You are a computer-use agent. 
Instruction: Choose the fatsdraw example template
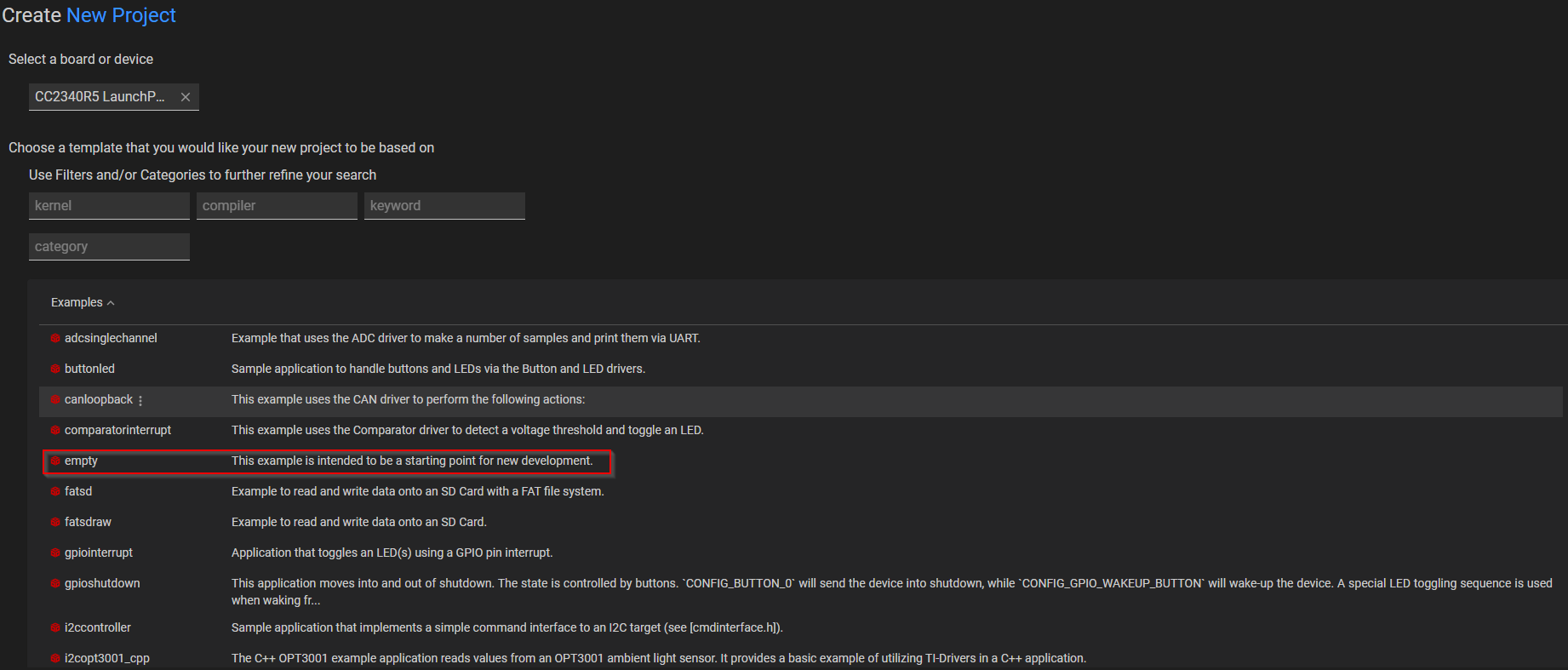(x=88, y=522)
